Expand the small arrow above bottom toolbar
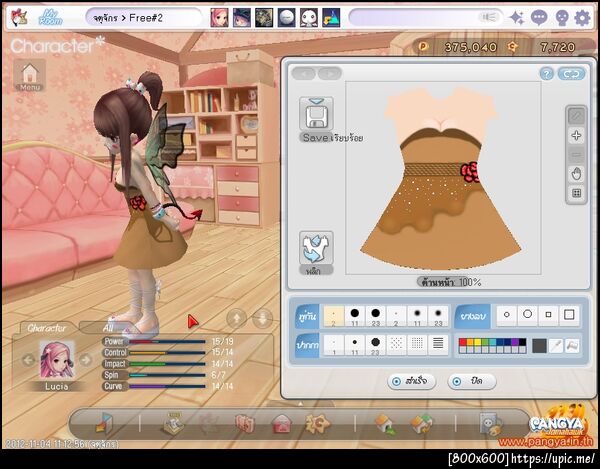 coord(300,404)
